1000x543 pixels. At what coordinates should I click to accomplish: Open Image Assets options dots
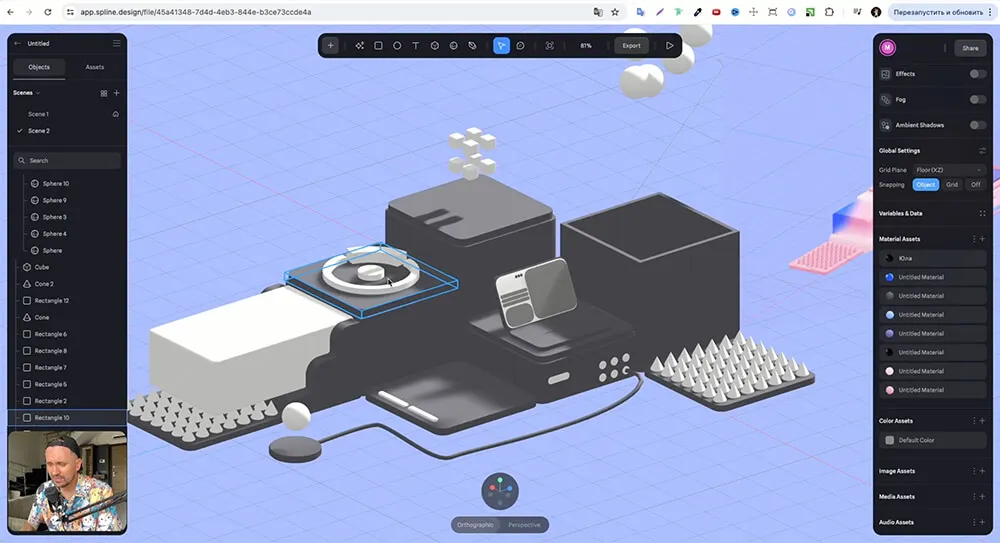click(x=974, y=471)
